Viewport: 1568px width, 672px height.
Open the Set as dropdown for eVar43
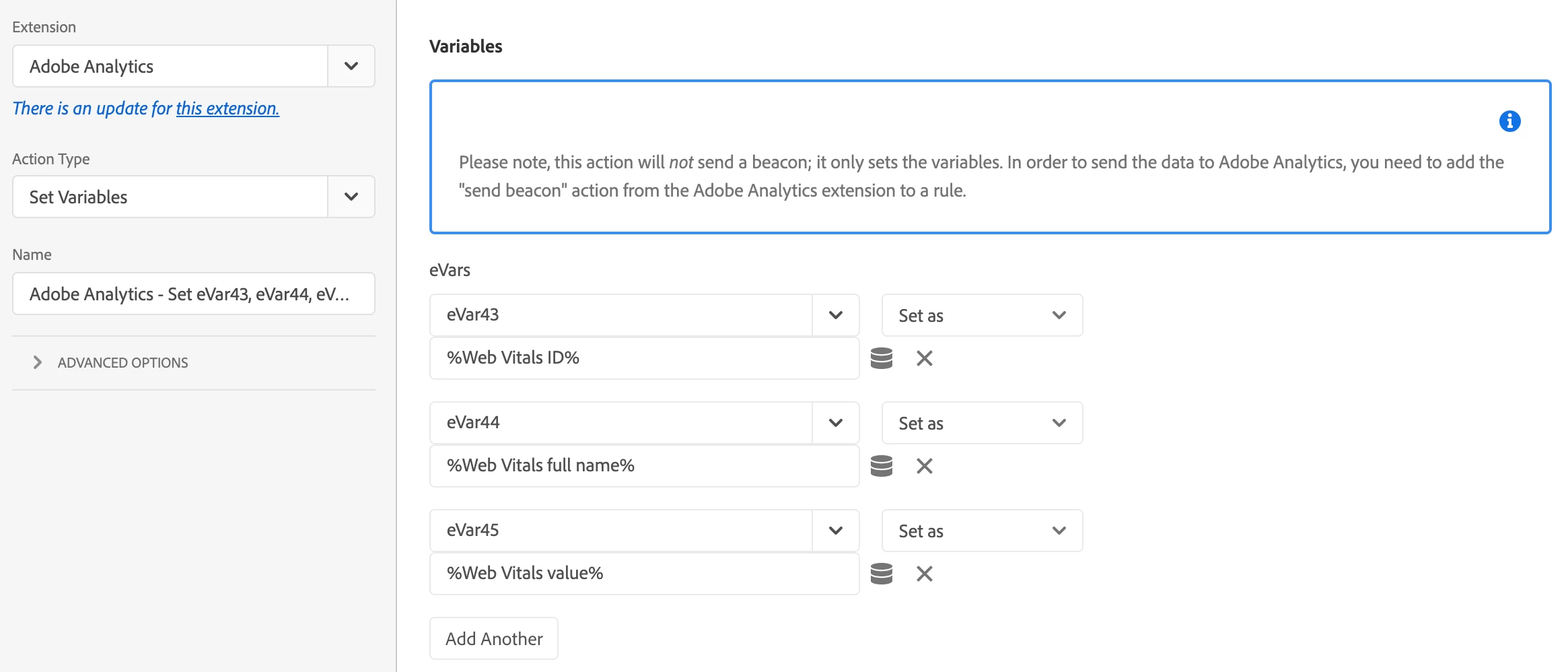[x=981, y=315]
